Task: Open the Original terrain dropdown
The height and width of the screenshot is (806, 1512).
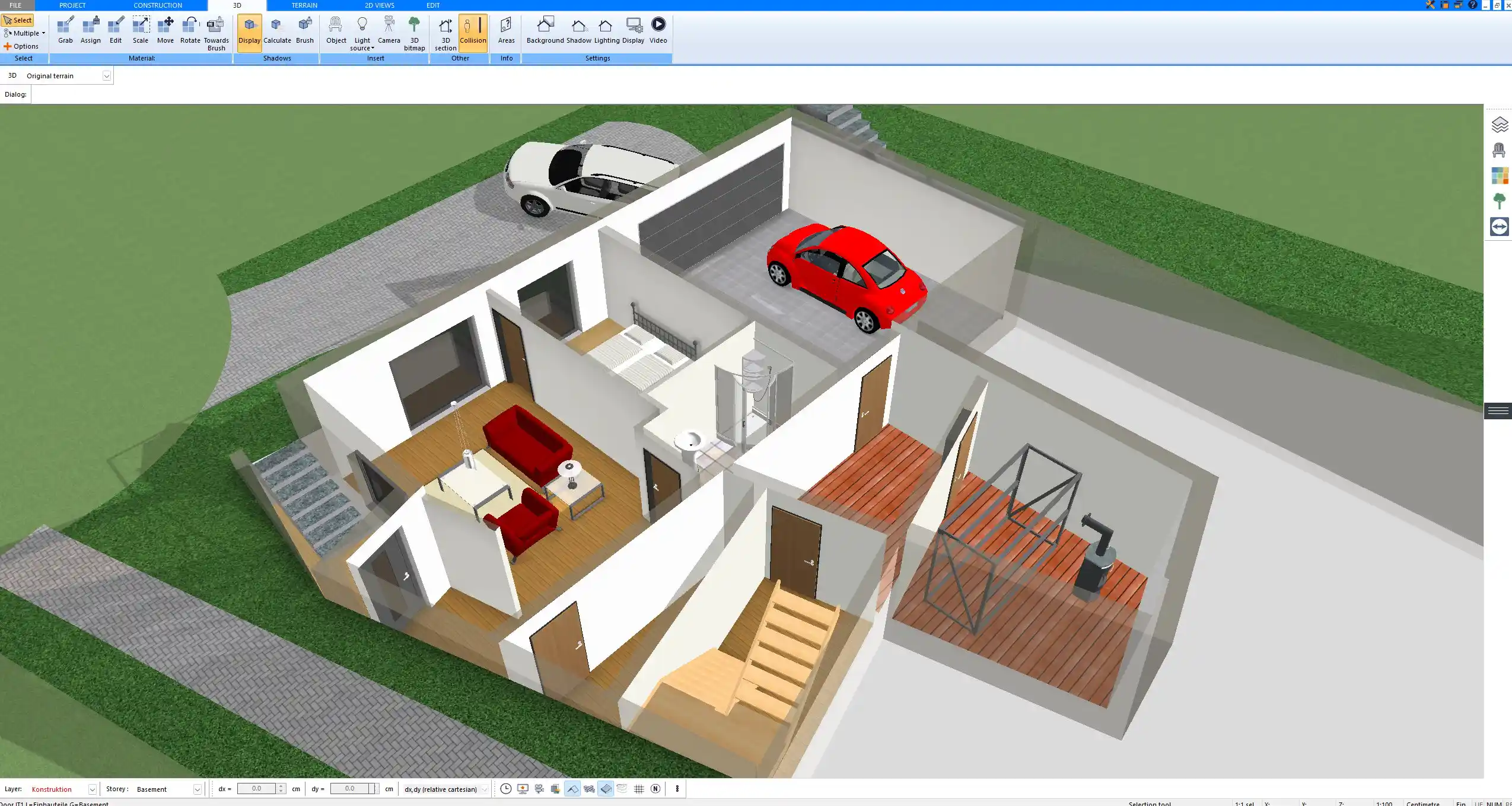Action: pos(106,75)
